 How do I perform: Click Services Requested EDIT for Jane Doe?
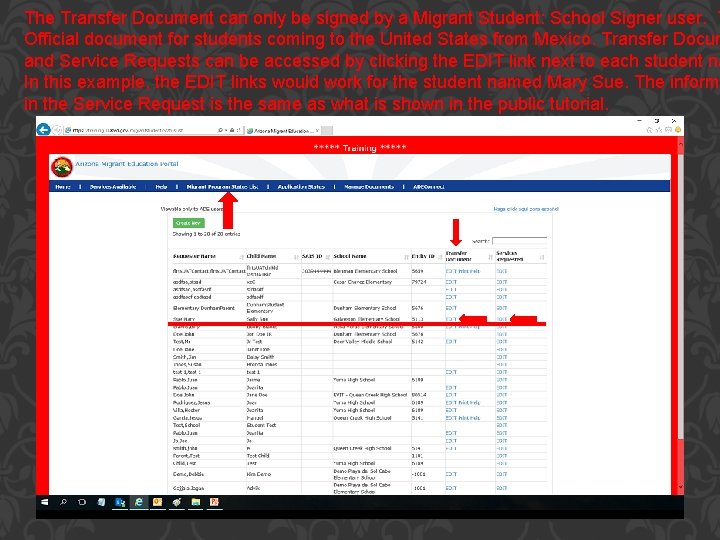[x=501, y=395]
